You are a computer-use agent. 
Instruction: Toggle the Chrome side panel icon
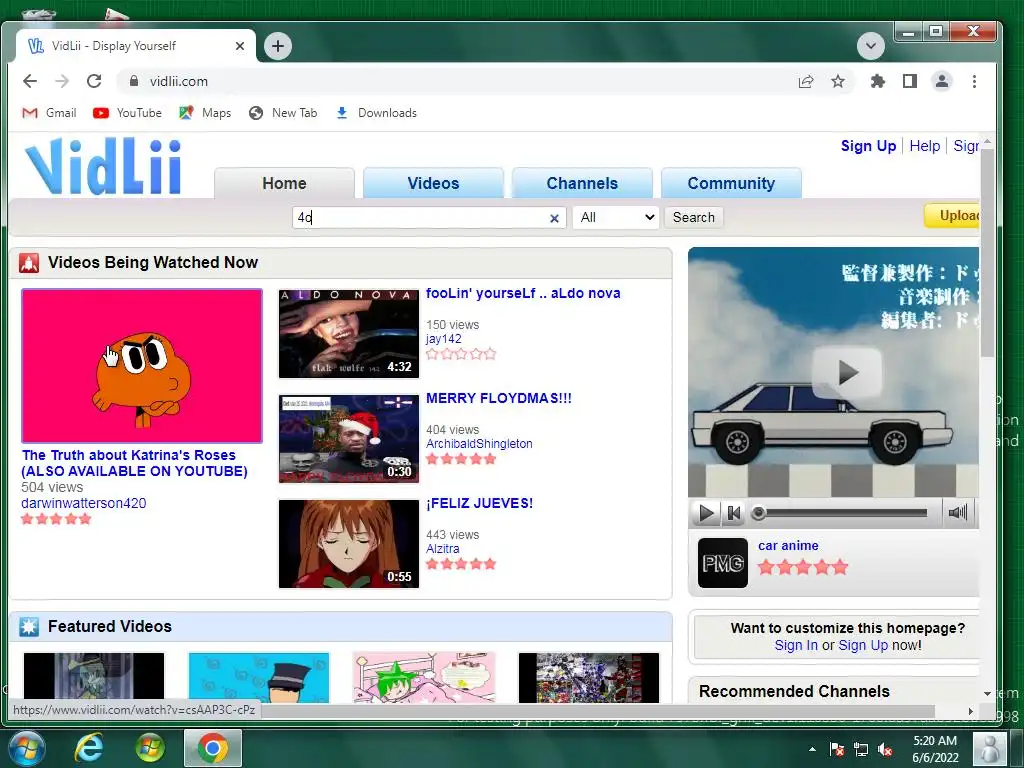click(x=910, y=81)
